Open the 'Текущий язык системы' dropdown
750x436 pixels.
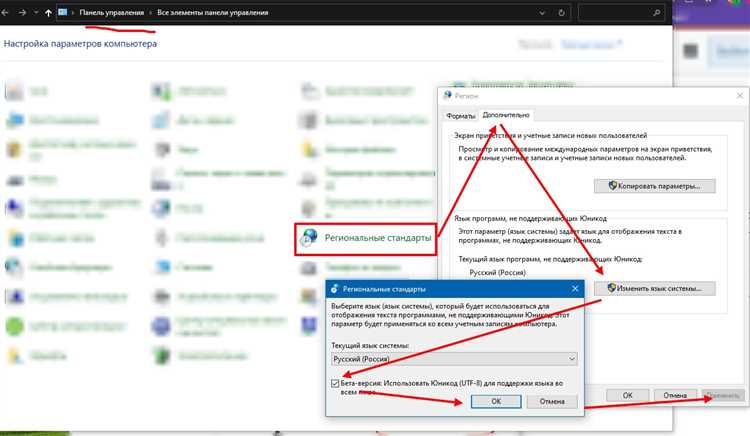point(454,359)
